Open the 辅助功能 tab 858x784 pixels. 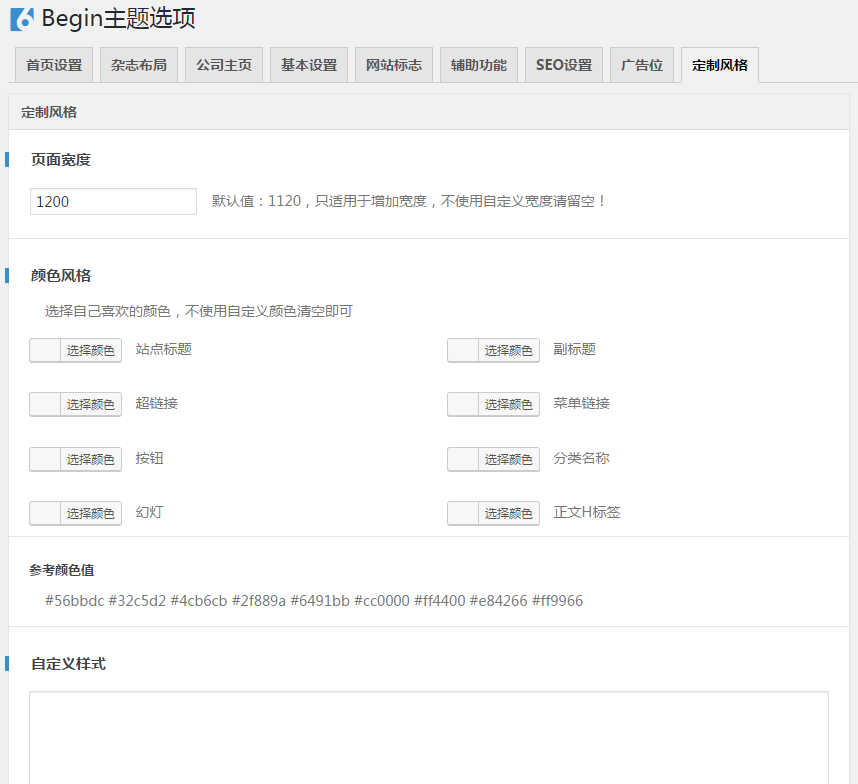click(x=479, y=65)
